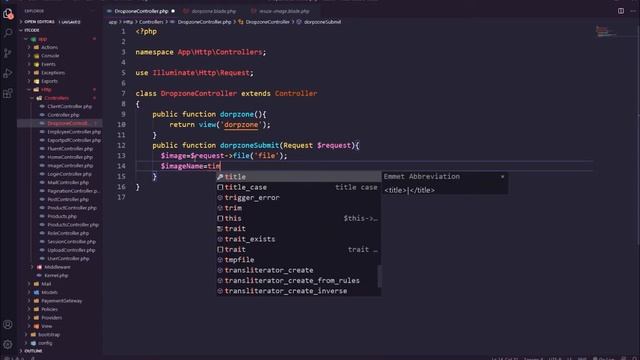Select the tmpfile suggestion
Viewport: 640px width, 360px height.
click(x=298, y=260)
